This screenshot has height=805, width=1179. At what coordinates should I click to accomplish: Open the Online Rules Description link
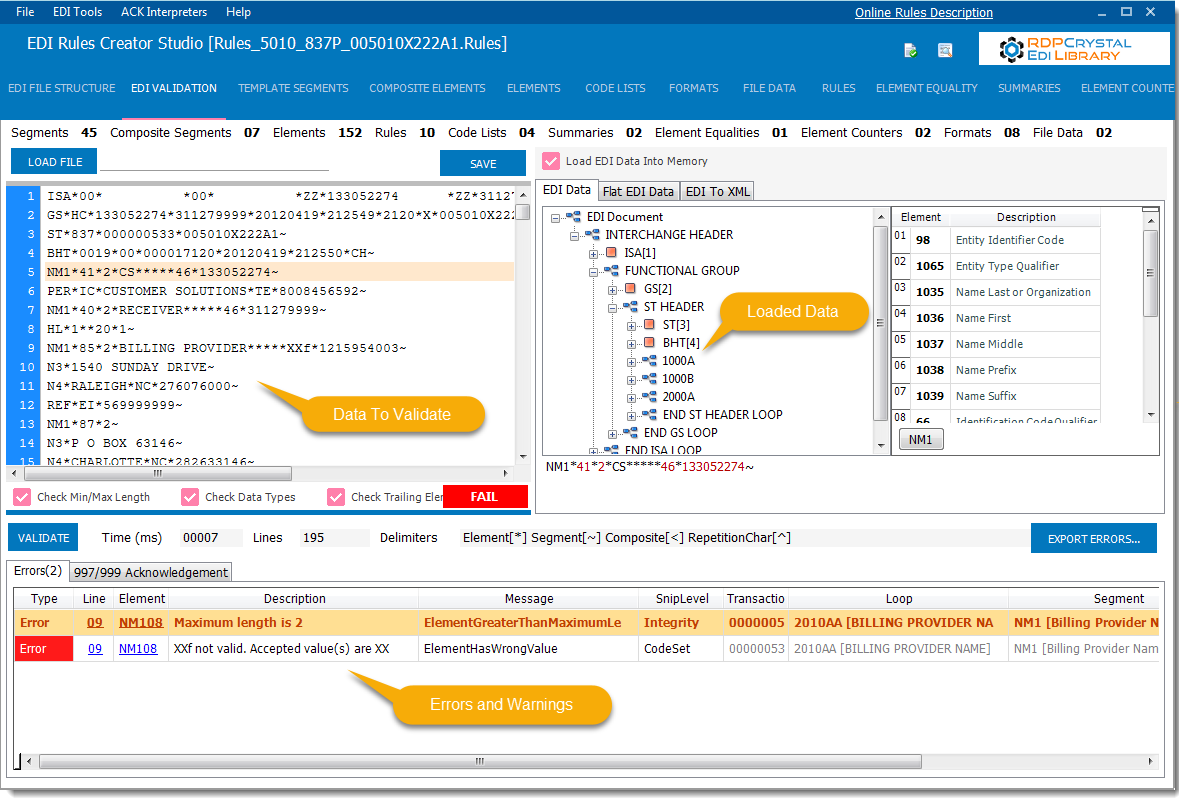(923, 13)
